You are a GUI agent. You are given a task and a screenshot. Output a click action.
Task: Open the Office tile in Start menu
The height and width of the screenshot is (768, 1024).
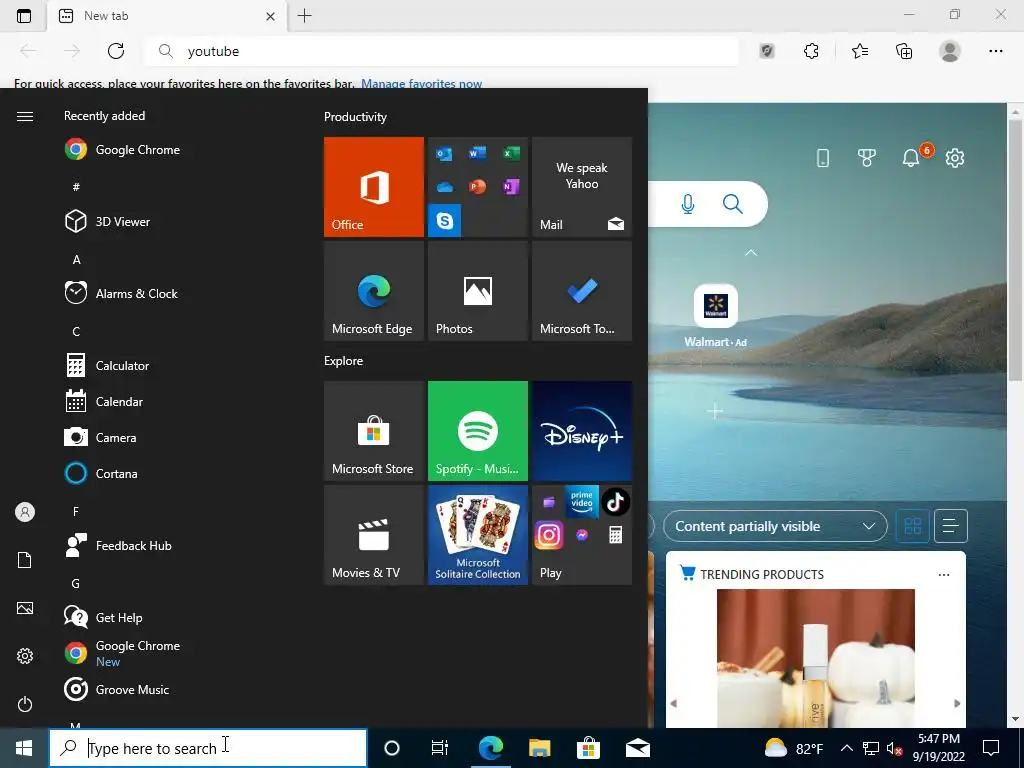pyautogui.click(x=374, y=187)
